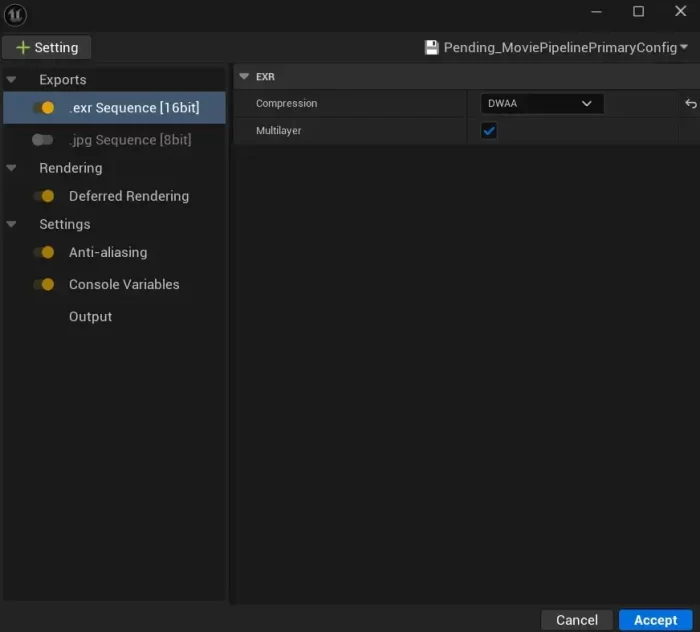The width and height of the screenshot is (700, 632).
Task: Disable the Anti-aliasing switch
Action: pos(43,252)
